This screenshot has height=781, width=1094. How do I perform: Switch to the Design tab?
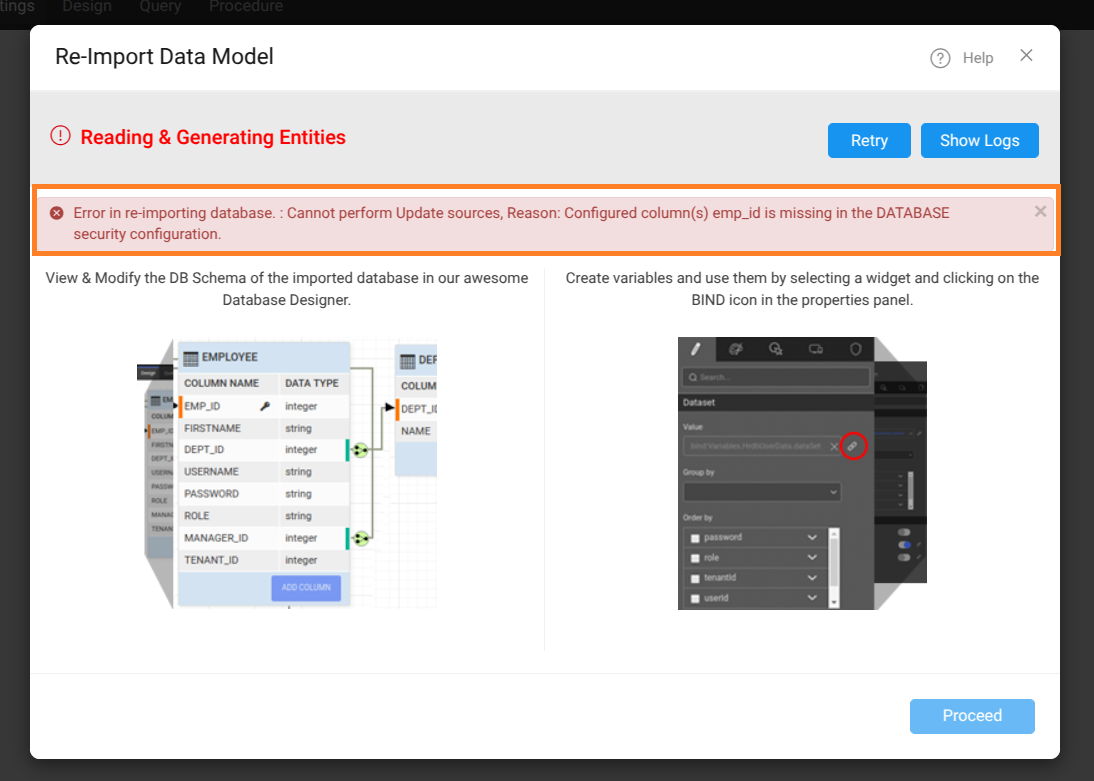point(87,7)
